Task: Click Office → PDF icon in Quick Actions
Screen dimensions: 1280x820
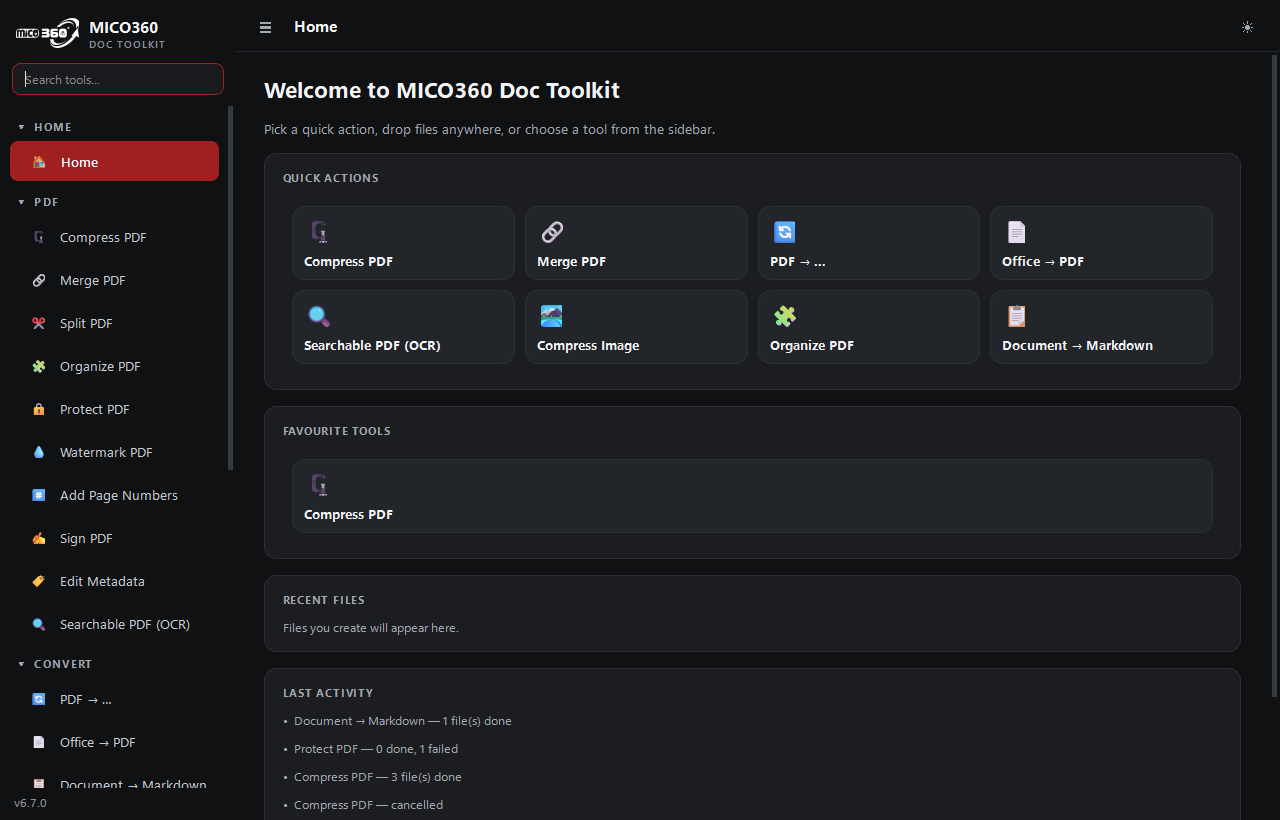Action: click(x=1017, y=232)
